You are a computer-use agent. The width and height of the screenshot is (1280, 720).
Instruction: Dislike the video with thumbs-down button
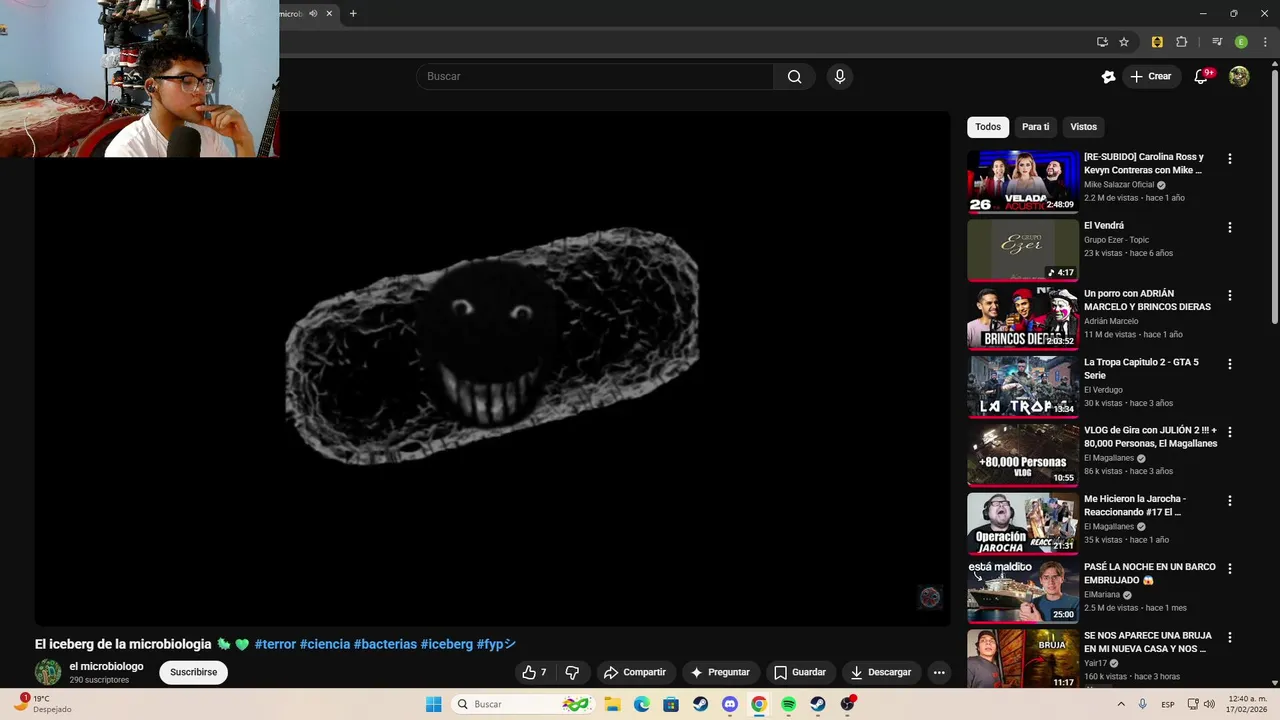pos(572,673)
